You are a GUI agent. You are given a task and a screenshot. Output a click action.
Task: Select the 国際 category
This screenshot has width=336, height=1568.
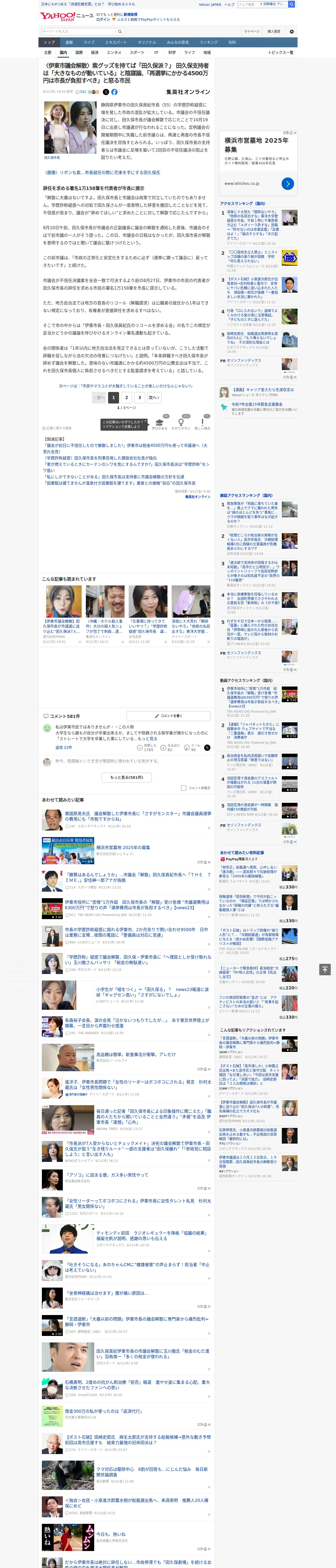79,52
